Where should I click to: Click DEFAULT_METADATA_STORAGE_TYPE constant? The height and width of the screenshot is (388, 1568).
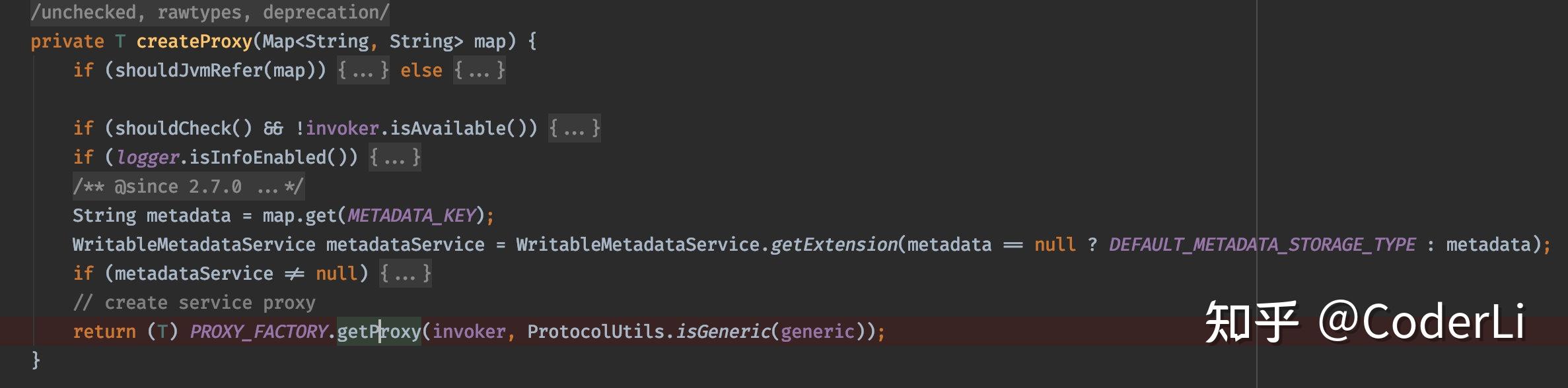click(x=1262, y=244)
